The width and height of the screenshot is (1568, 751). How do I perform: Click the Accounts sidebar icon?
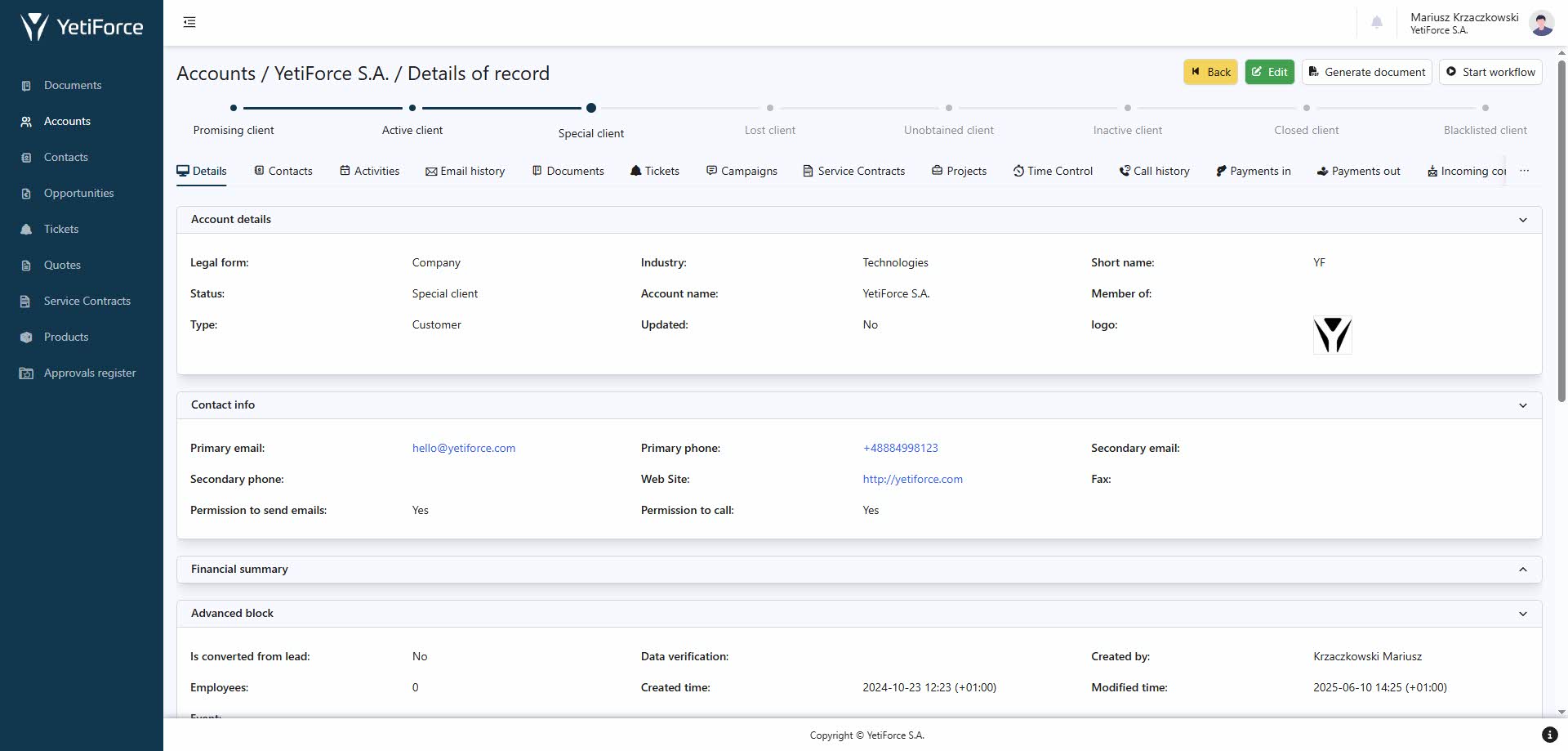pyautogui.click(x=26, y=122)
